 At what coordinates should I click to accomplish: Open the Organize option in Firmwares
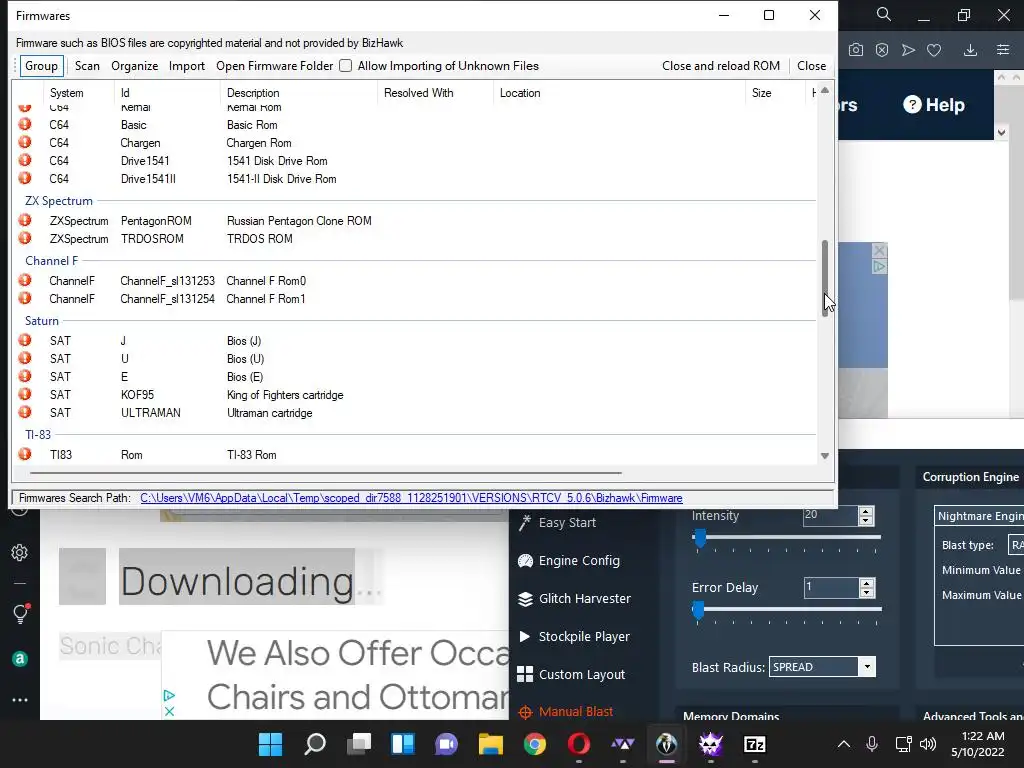pyautogui.click(x=135, y=66)
